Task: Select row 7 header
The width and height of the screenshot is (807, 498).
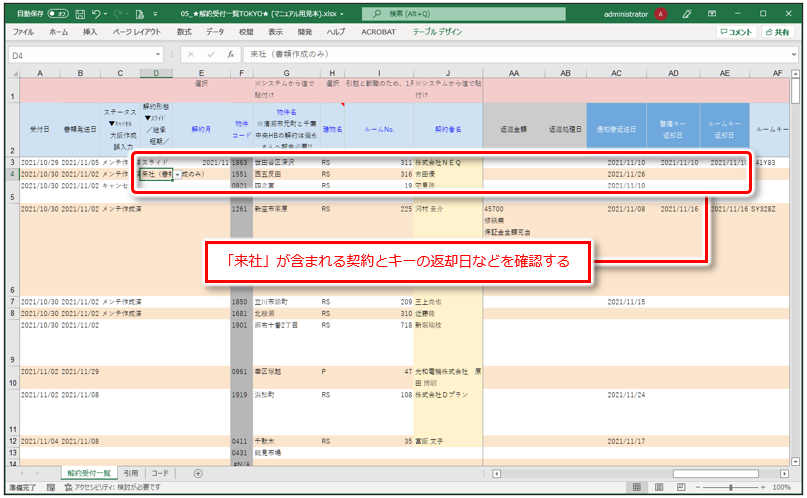Action: tap(13, 301)
